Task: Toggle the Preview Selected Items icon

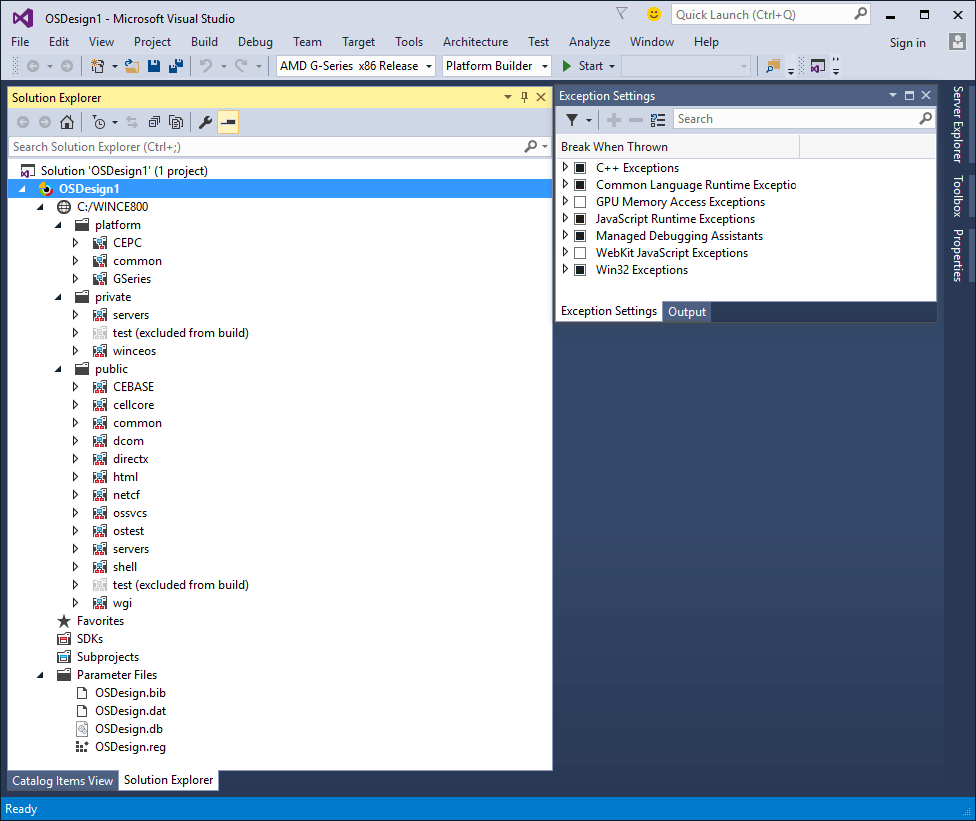Action: 228,122
